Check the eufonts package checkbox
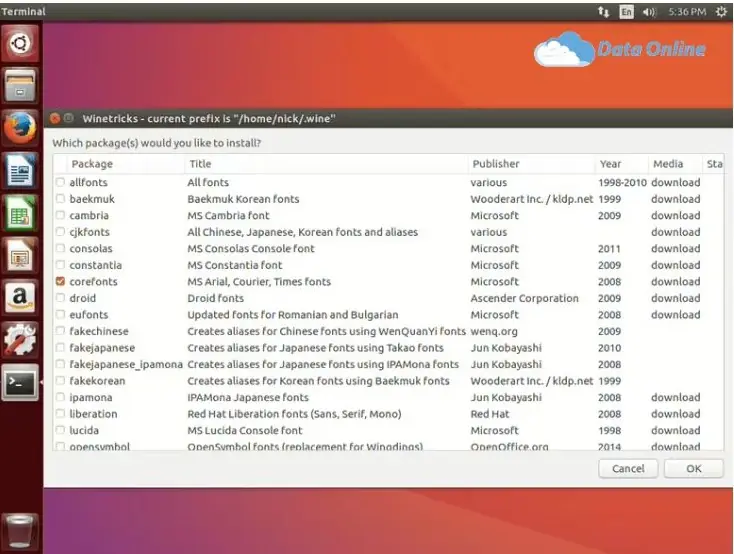The height and width of the screenshot is (554, 734). 60,315
